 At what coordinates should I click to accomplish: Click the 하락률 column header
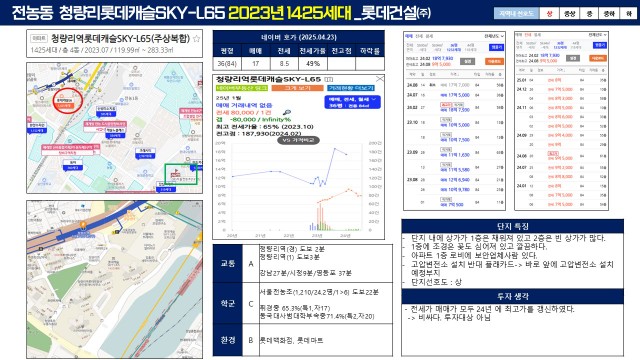tap(370, 51)
